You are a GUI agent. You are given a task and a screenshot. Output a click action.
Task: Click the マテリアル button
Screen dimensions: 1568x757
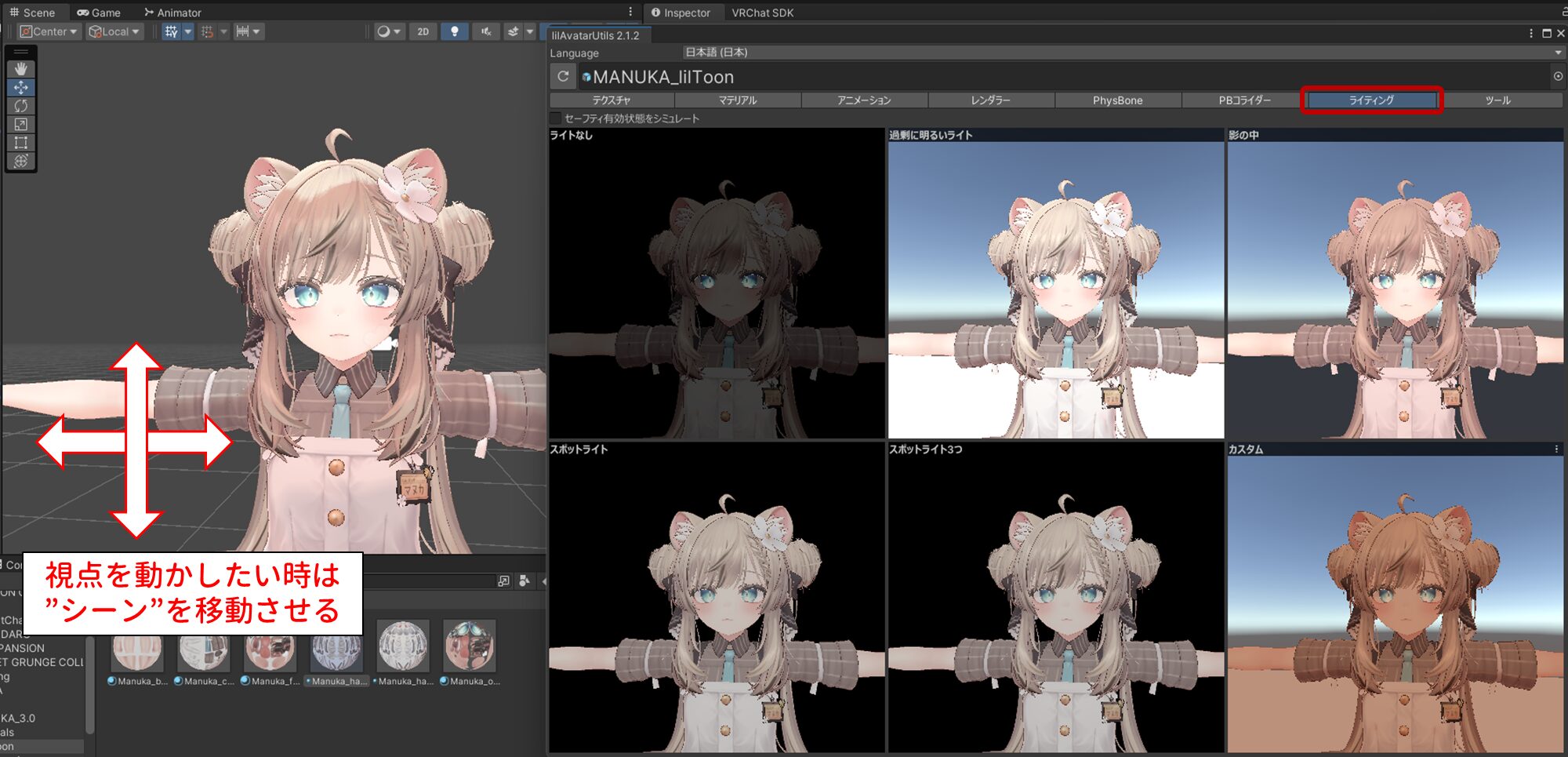[x=737, y=100]
